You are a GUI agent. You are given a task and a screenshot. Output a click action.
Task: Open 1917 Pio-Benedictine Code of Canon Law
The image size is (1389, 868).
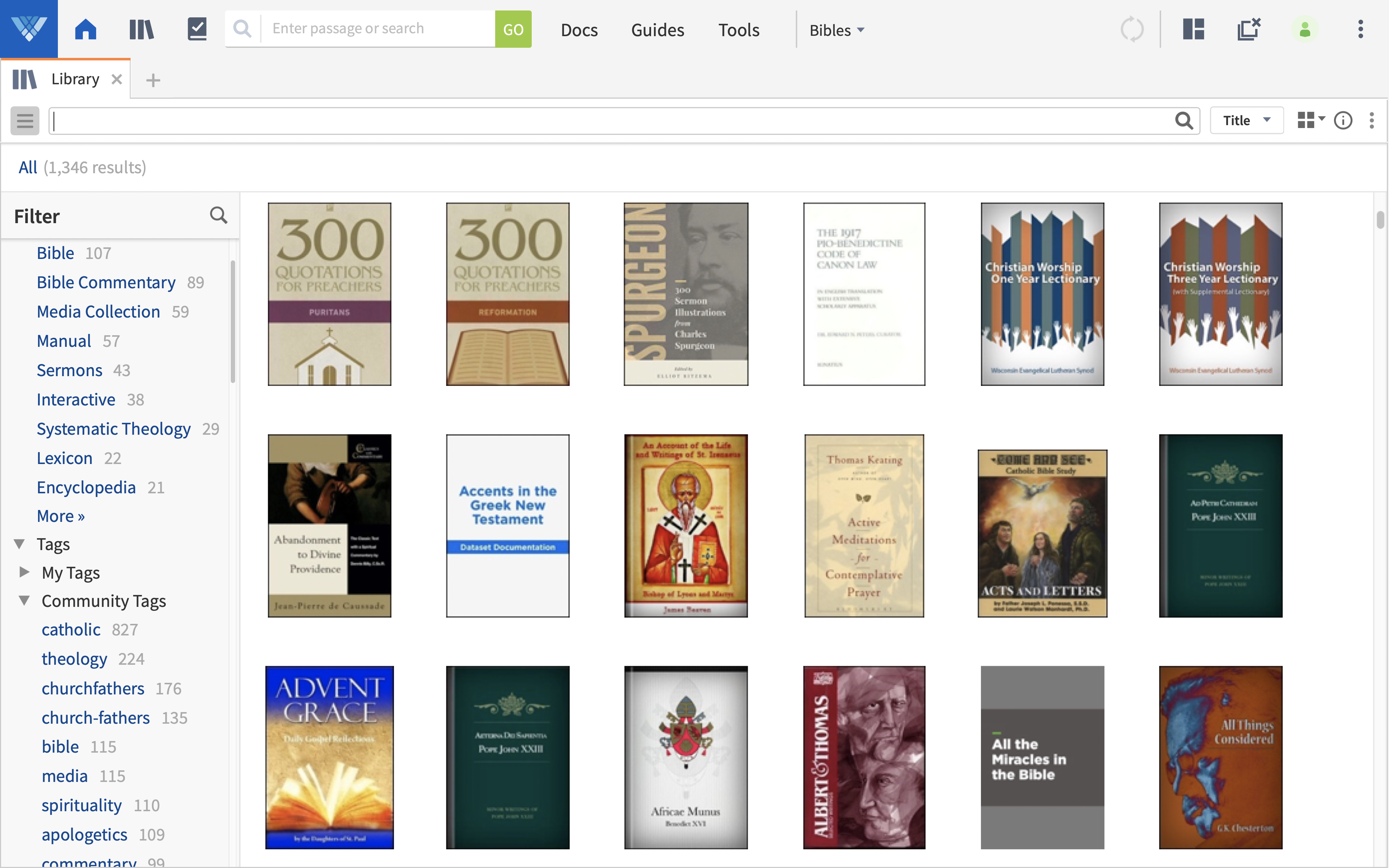coord(864,294)
